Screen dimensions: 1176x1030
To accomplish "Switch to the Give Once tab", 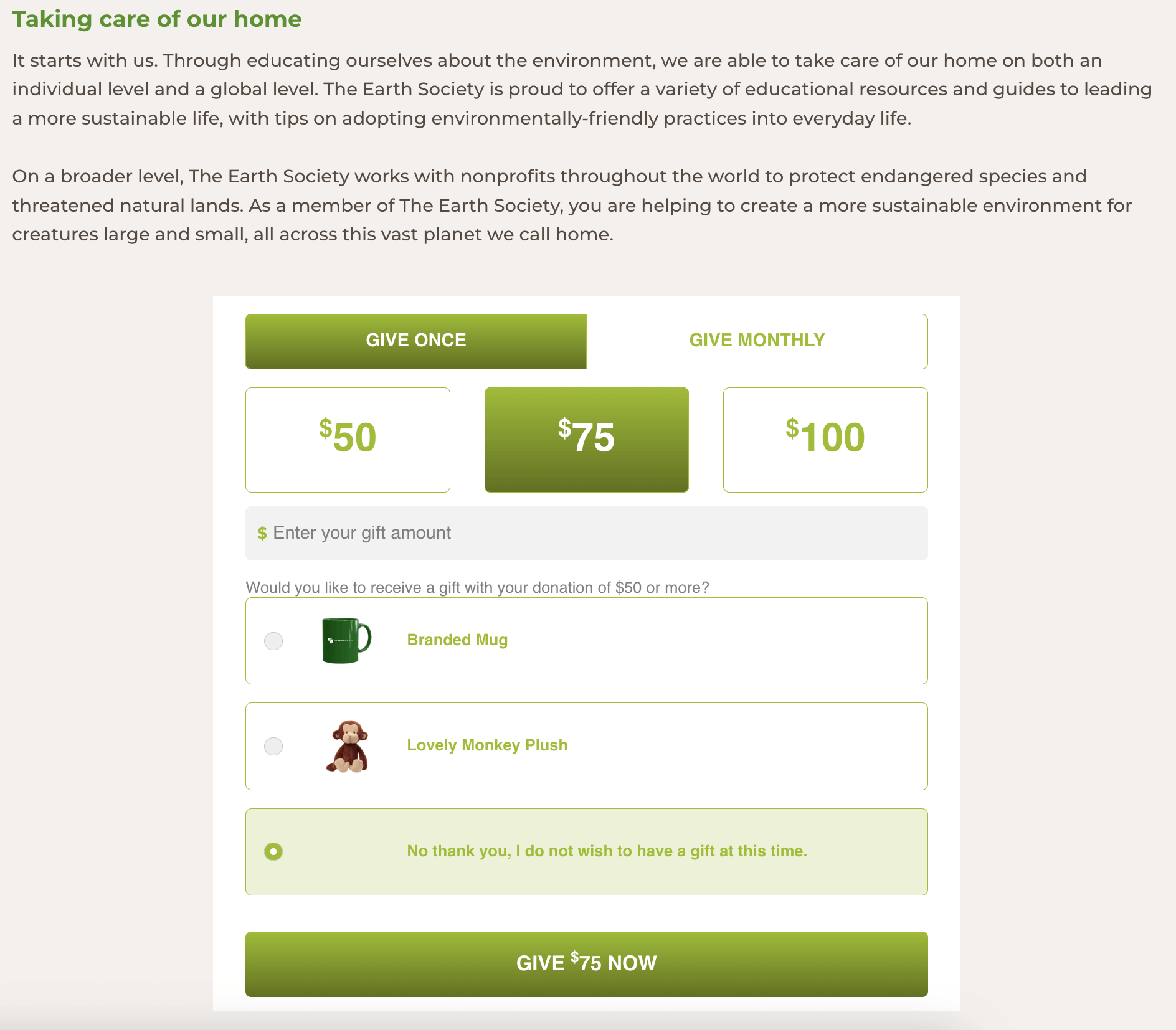I will pos(416,341).
